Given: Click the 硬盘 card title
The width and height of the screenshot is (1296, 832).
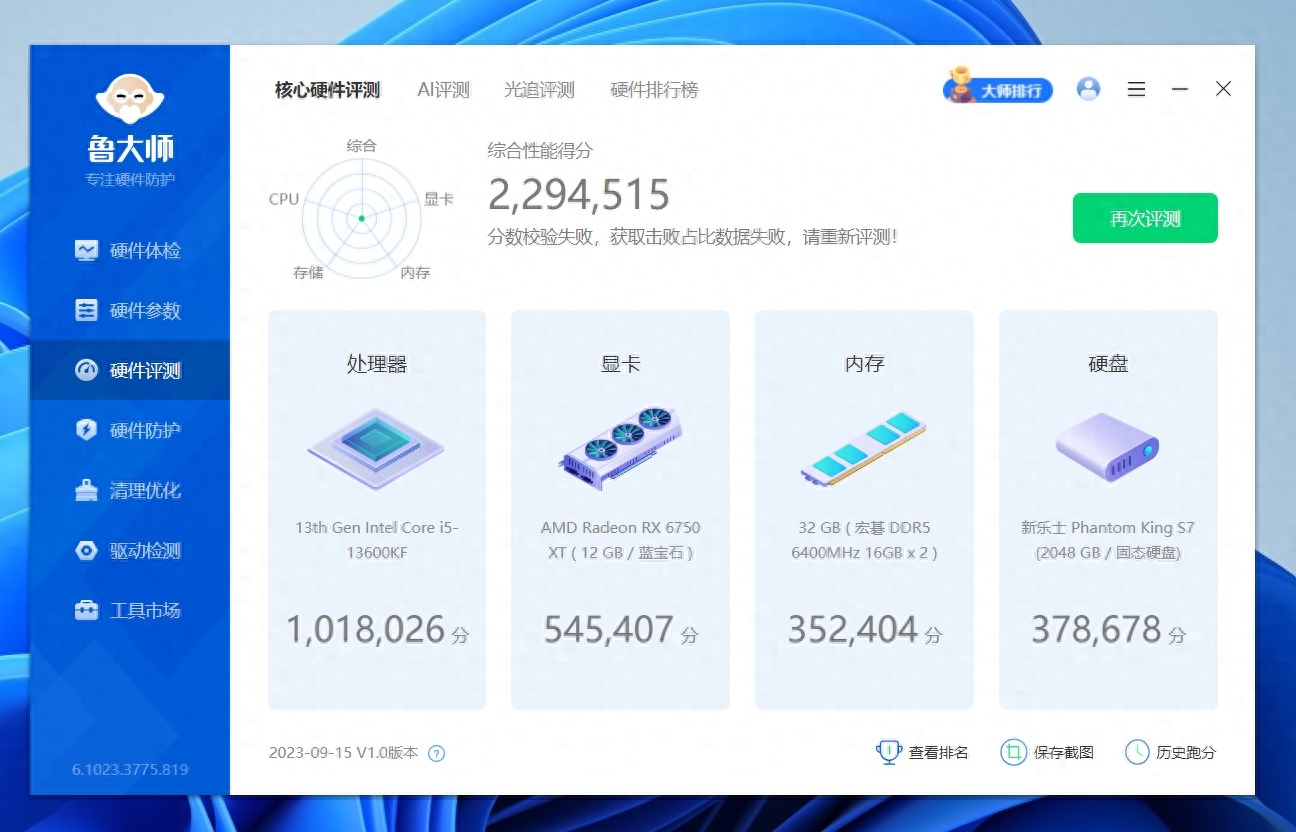Looking at the screenshot, I should click(1108, 364).
